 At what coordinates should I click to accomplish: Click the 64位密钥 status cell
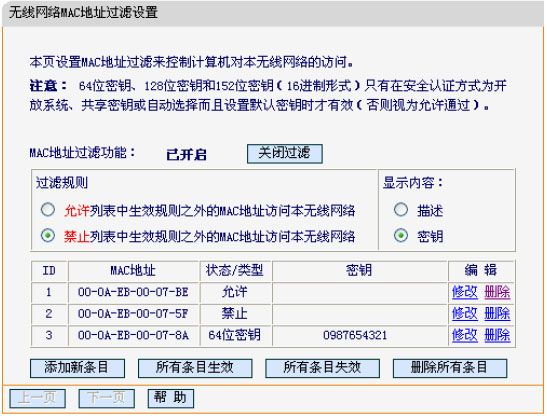(235, 335)
